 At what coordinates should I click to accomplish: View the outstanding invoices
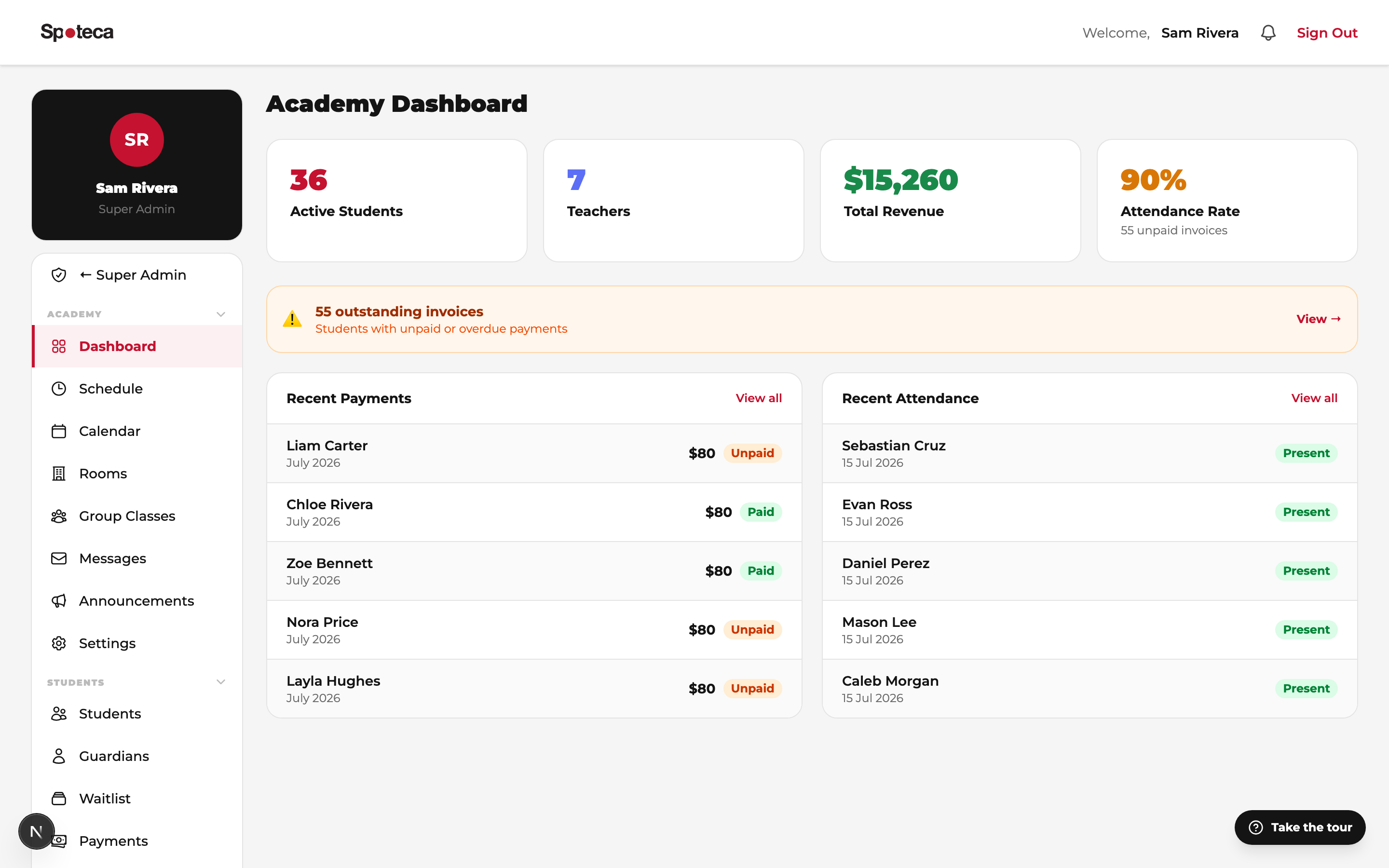[x=1319, y=319]
